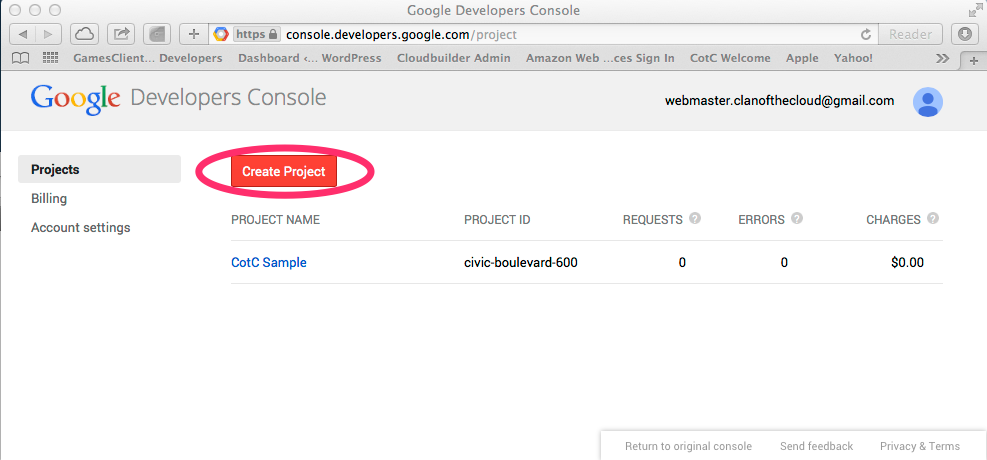
Task: Open the Amazon Web …ces Sign In bookmark
Action: pyautogui.click(x=600, y=58)
